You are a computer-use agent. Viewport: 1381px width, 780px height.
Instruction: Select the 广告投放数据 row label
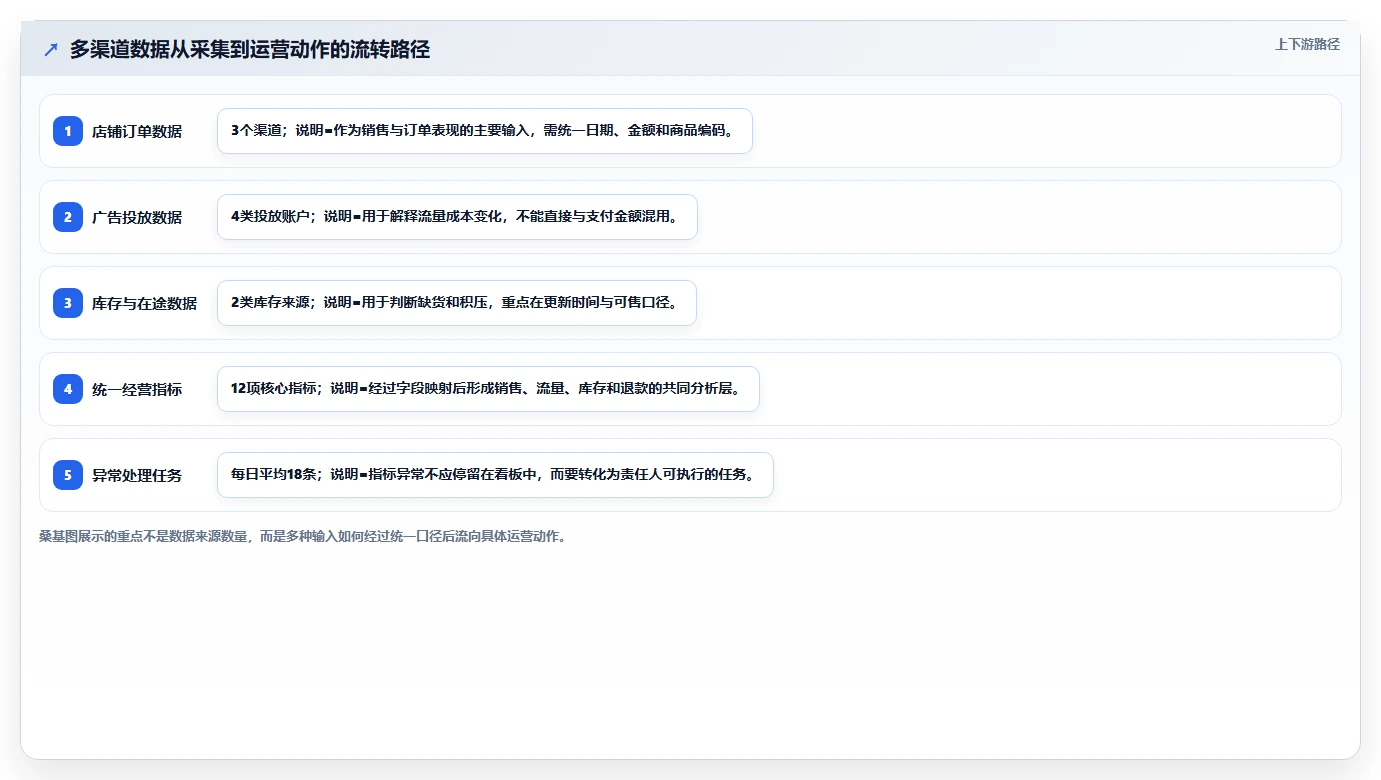tap(137, 217)
